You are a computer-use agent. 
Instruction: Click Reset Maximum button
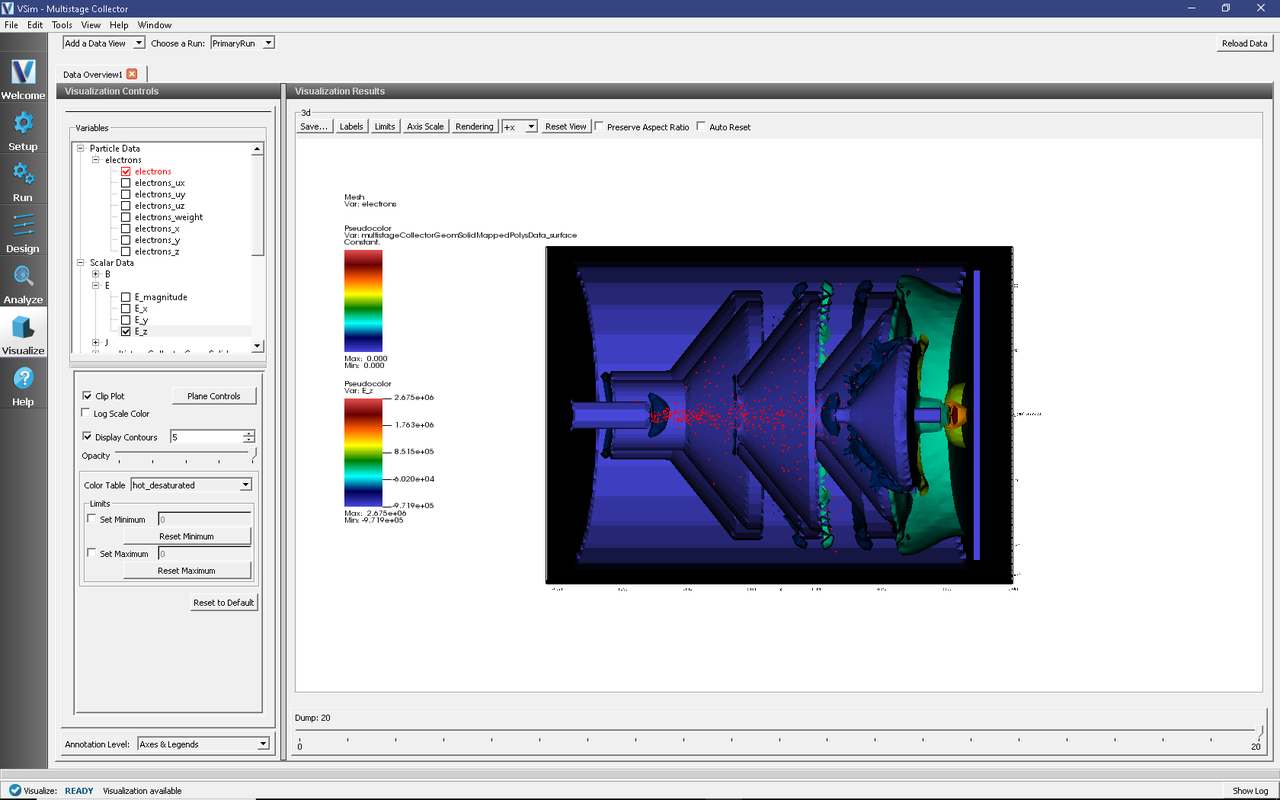[186, 571]
